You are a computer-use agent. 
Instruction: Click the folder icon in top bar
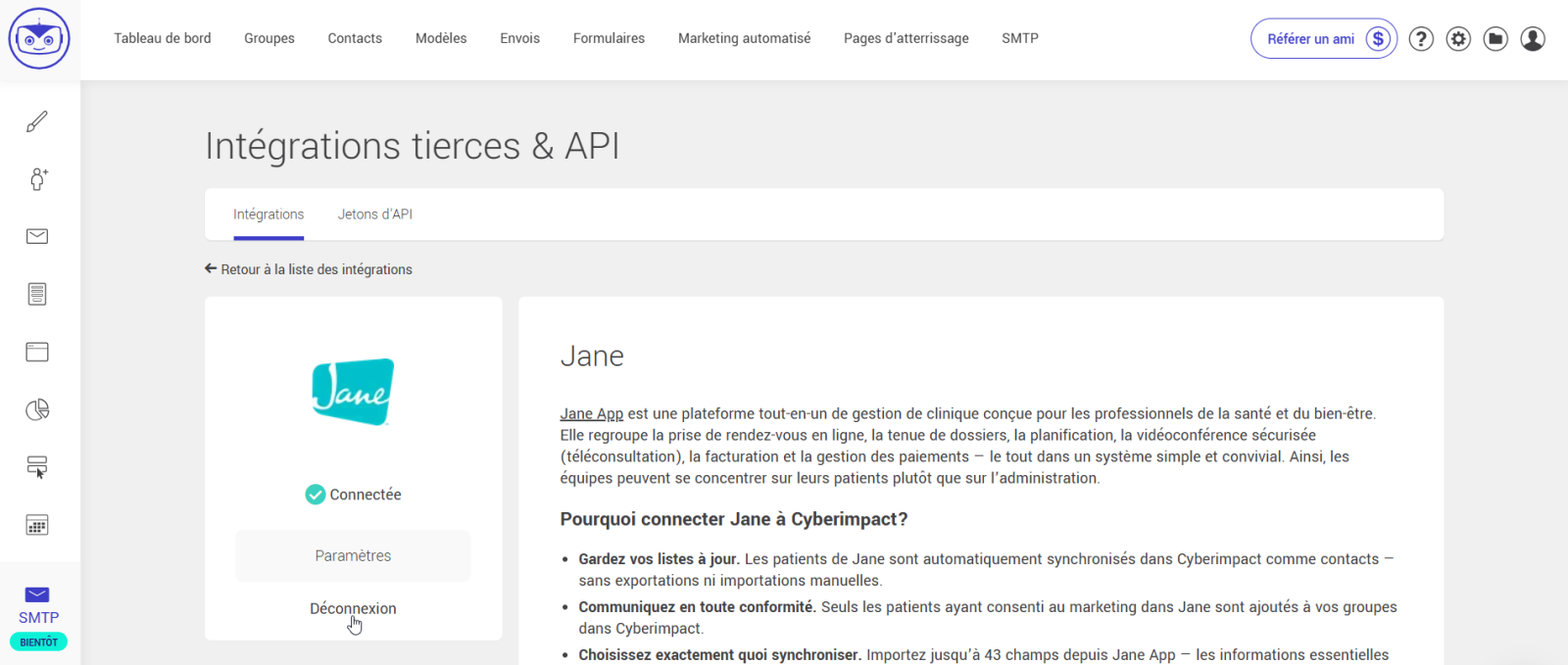click(x=1495, y=38)
